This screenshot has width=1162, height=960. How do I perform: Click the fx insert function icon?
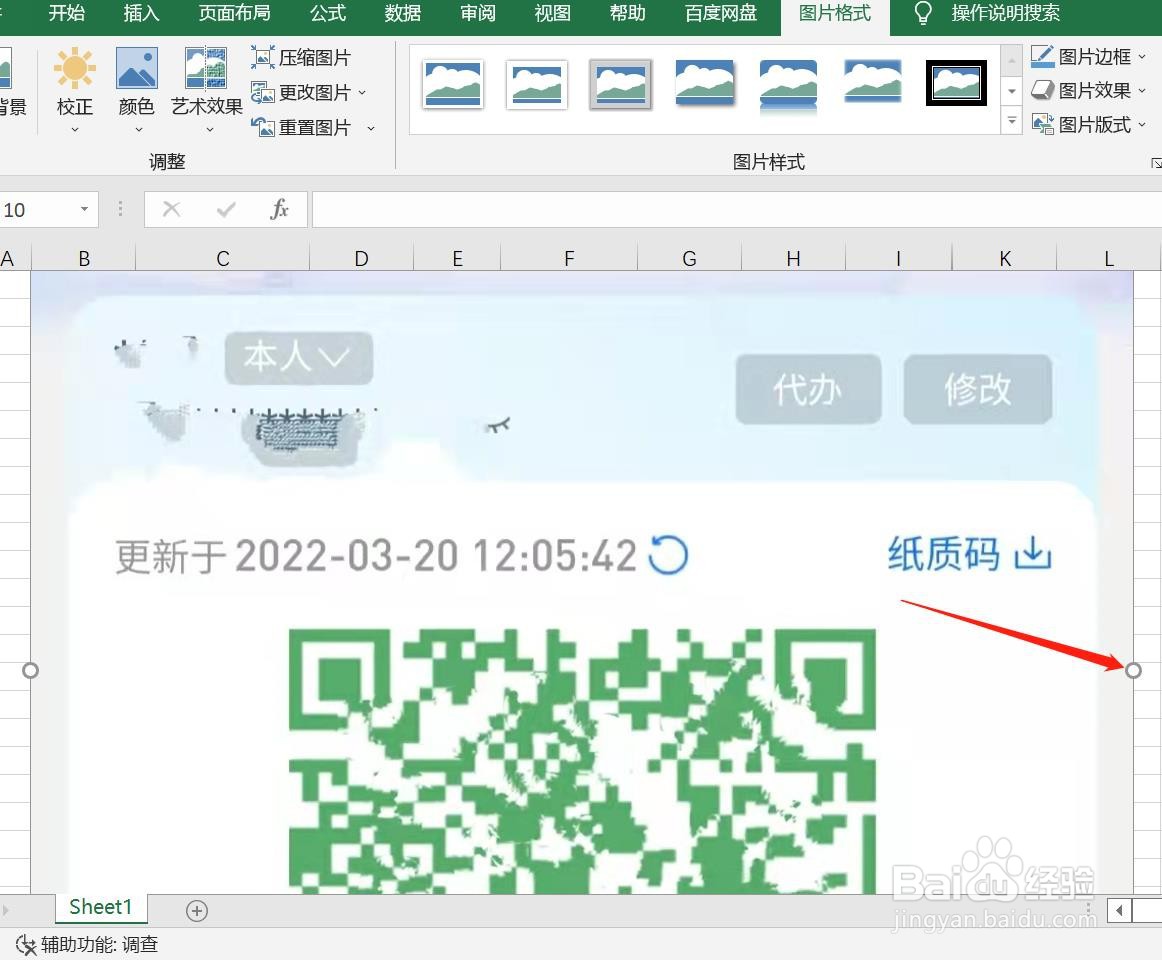tap(279, 209)
